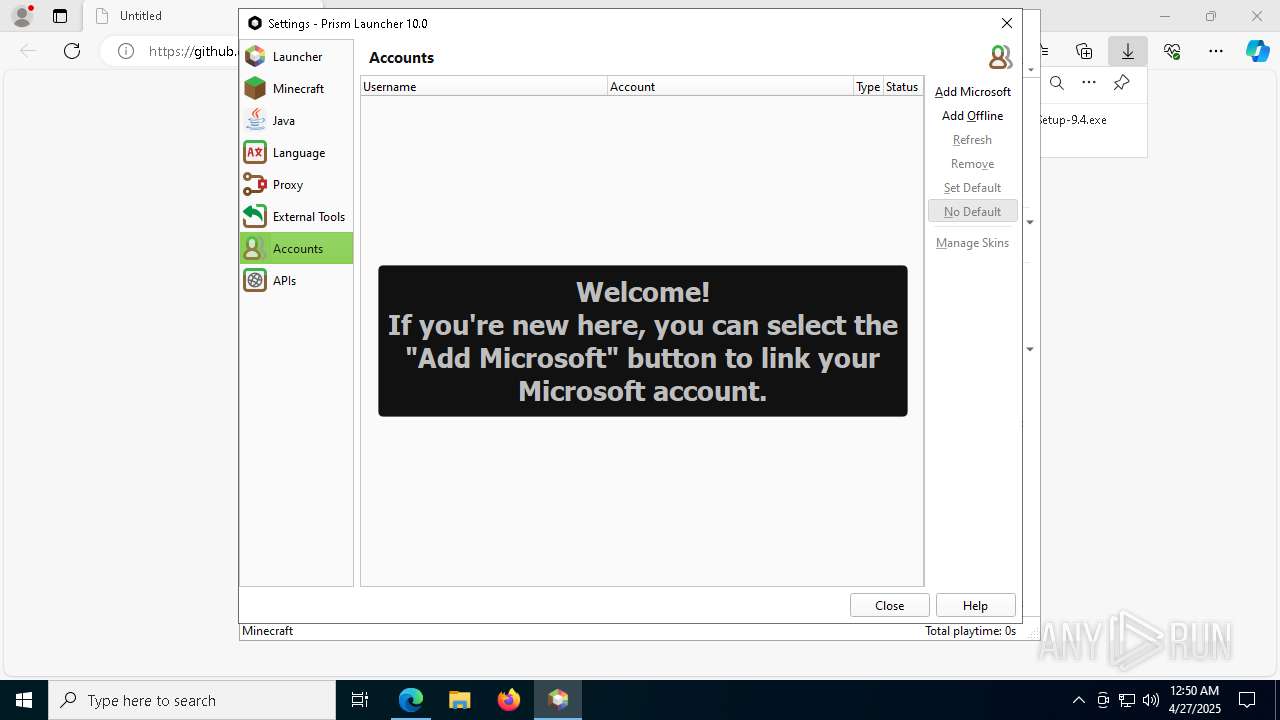This screenshot has width=1280, height=720.
Task: Open the Minecraft settings page
Action: 296,89
